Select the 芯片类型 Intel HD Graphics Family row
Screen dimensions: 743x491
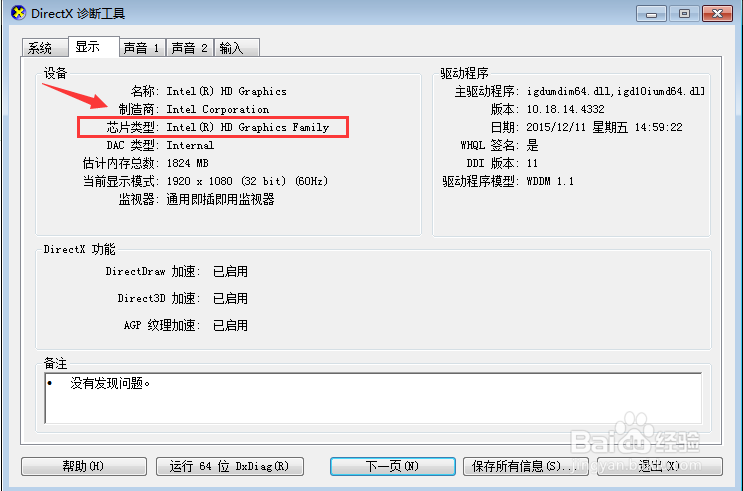coord(213,127)
